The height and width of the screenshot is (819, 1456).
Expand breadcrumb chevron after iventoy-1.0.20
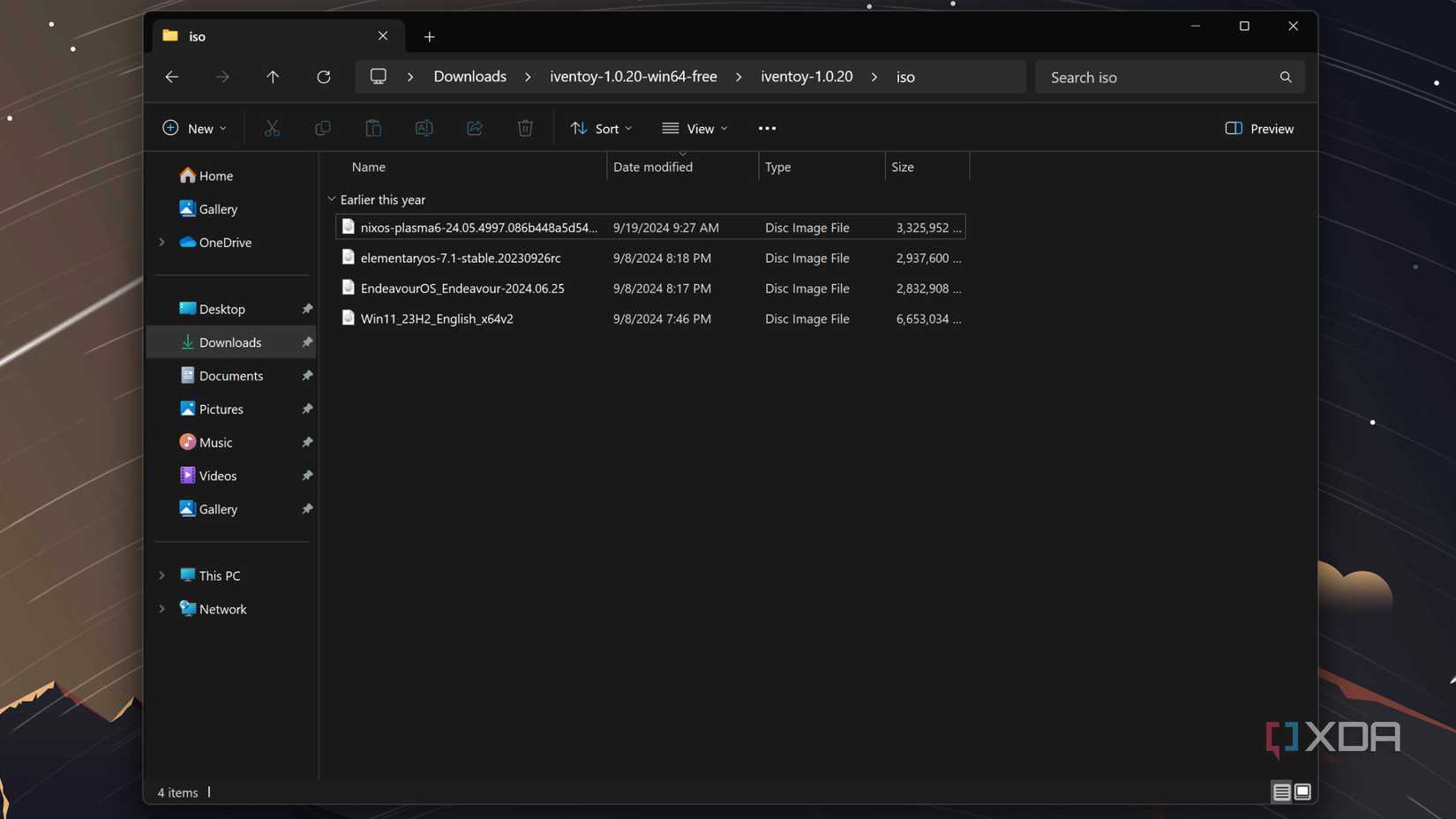pyautogui.click(x=874, y=77)
